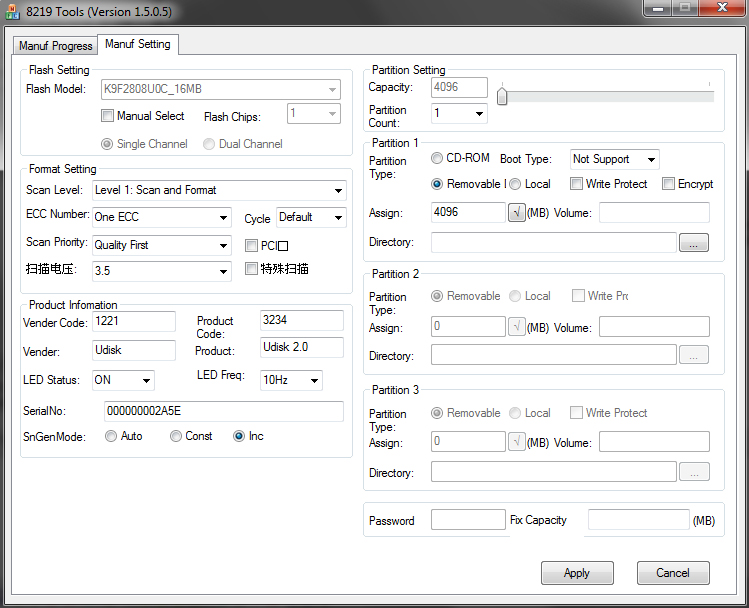This screenshot has height=608, width=749.
Task: Select the CD-ROM partition type
Action: click(x=438, y=159)
